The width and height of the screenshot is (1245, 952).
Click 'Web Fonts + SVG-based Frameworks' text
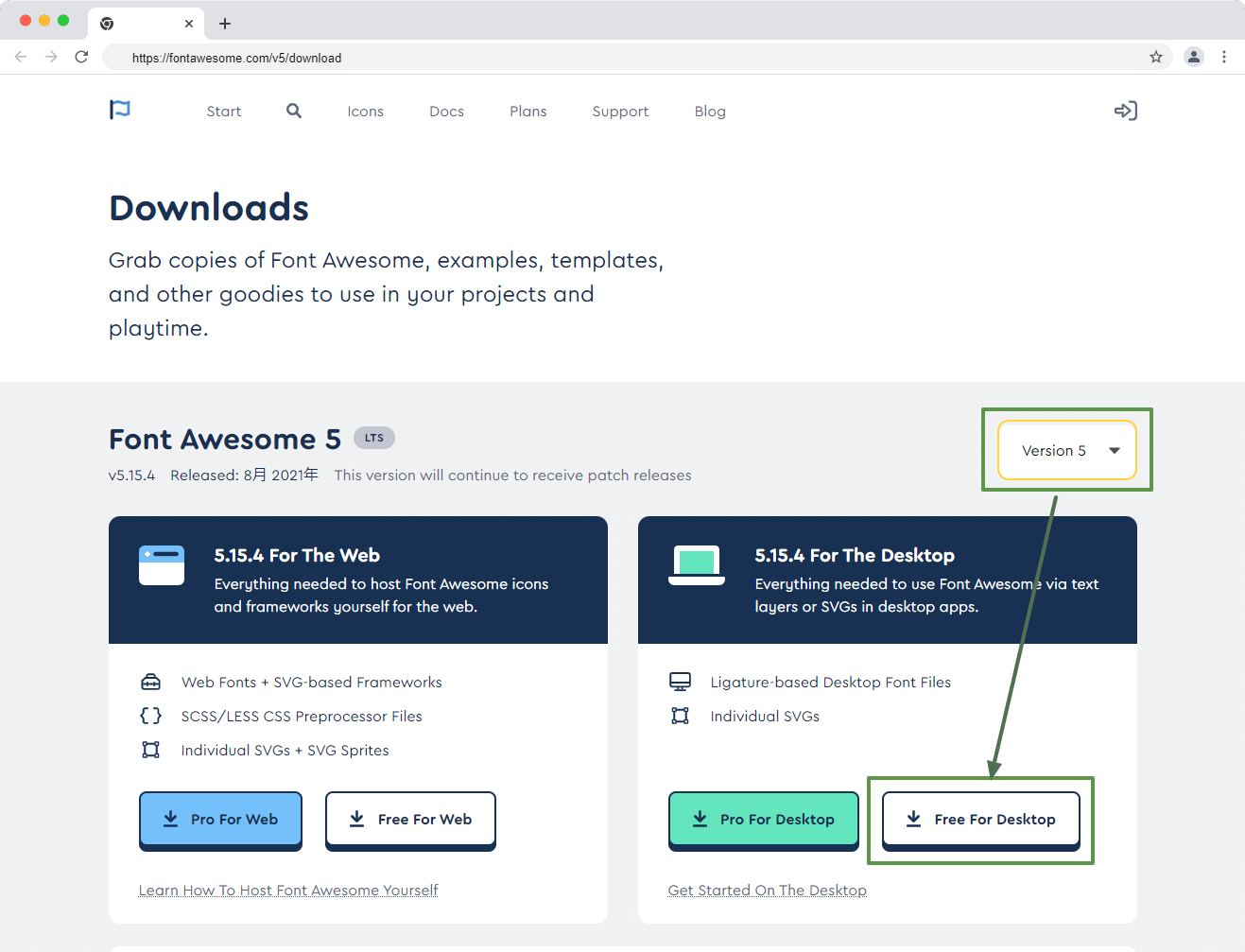click(x=311, y=683)
